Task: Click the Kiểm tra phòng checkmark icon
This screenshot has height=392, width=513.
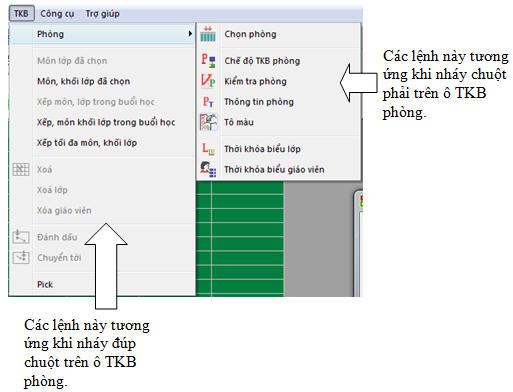Action: [x=208, y=81]
